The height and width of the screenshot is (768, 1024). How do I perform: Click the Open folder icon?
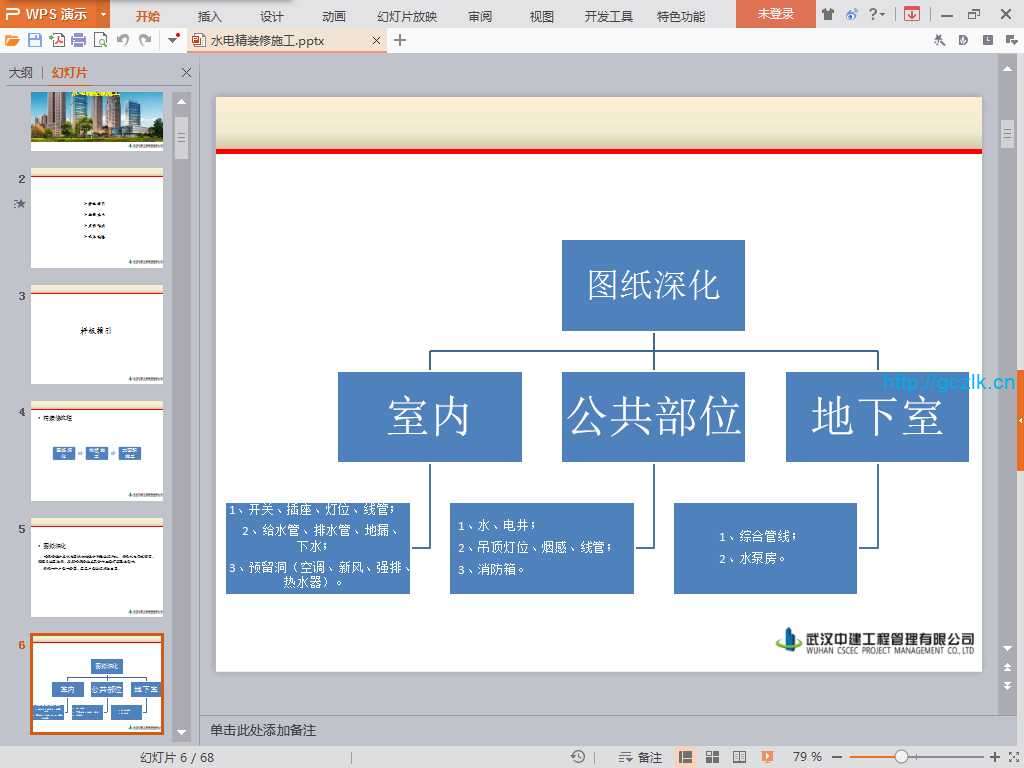point(12,40)
